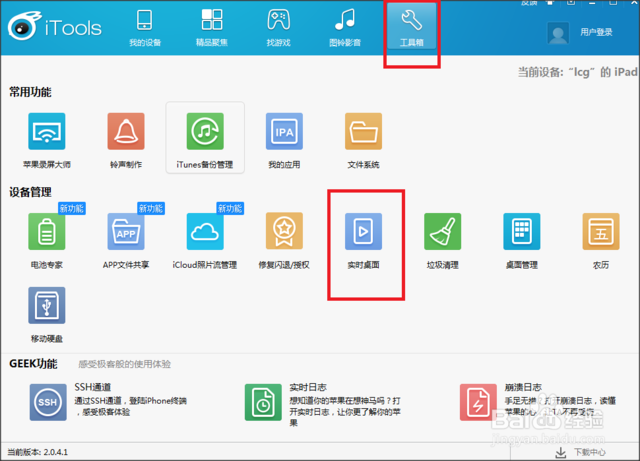
Task: Launch iTunes备份管理 backup manager
Action: pos(205,132)
